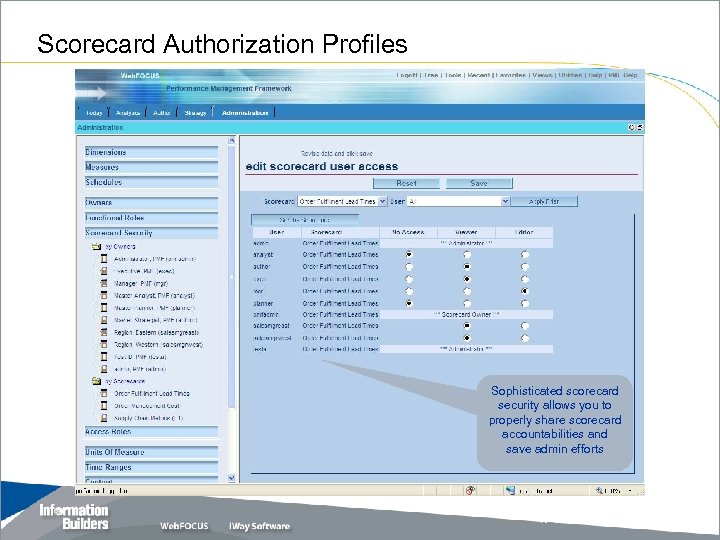Click the zoom level magnifier icon

599,490
